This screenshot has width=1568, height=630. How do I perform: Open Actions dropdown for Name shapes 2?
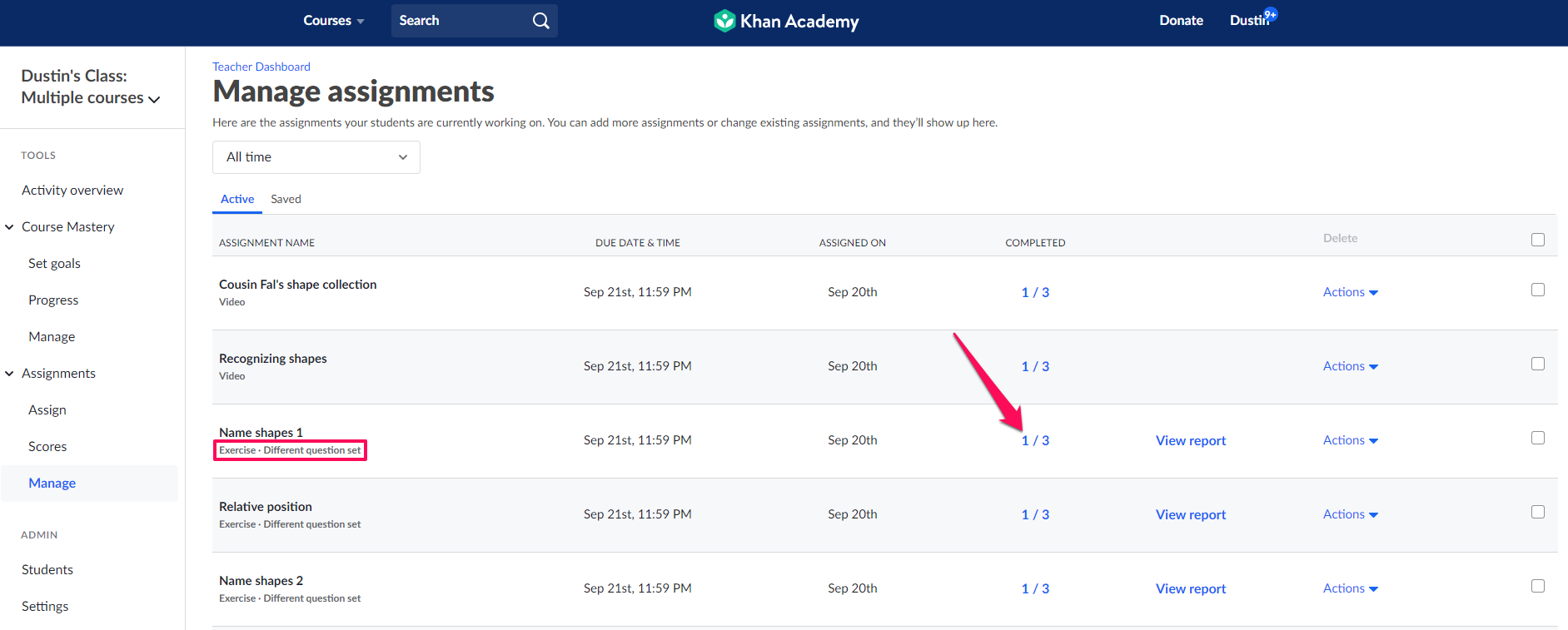pos(1351,588)
